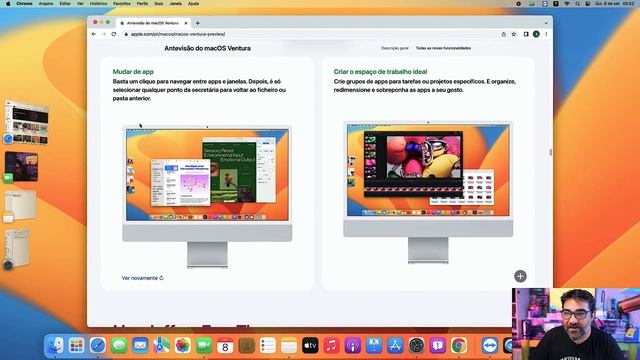Launch FaceTime from the Dock
Screen dimensions: 640x360
[204, 346]
